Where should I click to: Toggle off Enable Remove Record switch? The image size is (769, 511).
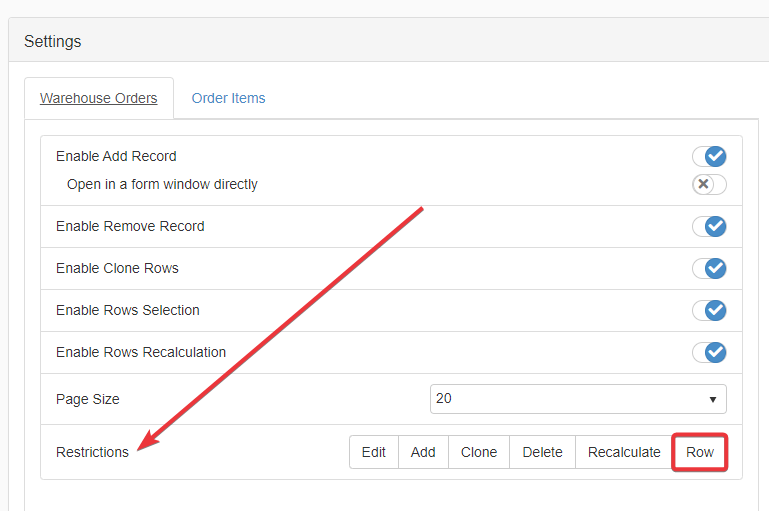click(709, 227)
